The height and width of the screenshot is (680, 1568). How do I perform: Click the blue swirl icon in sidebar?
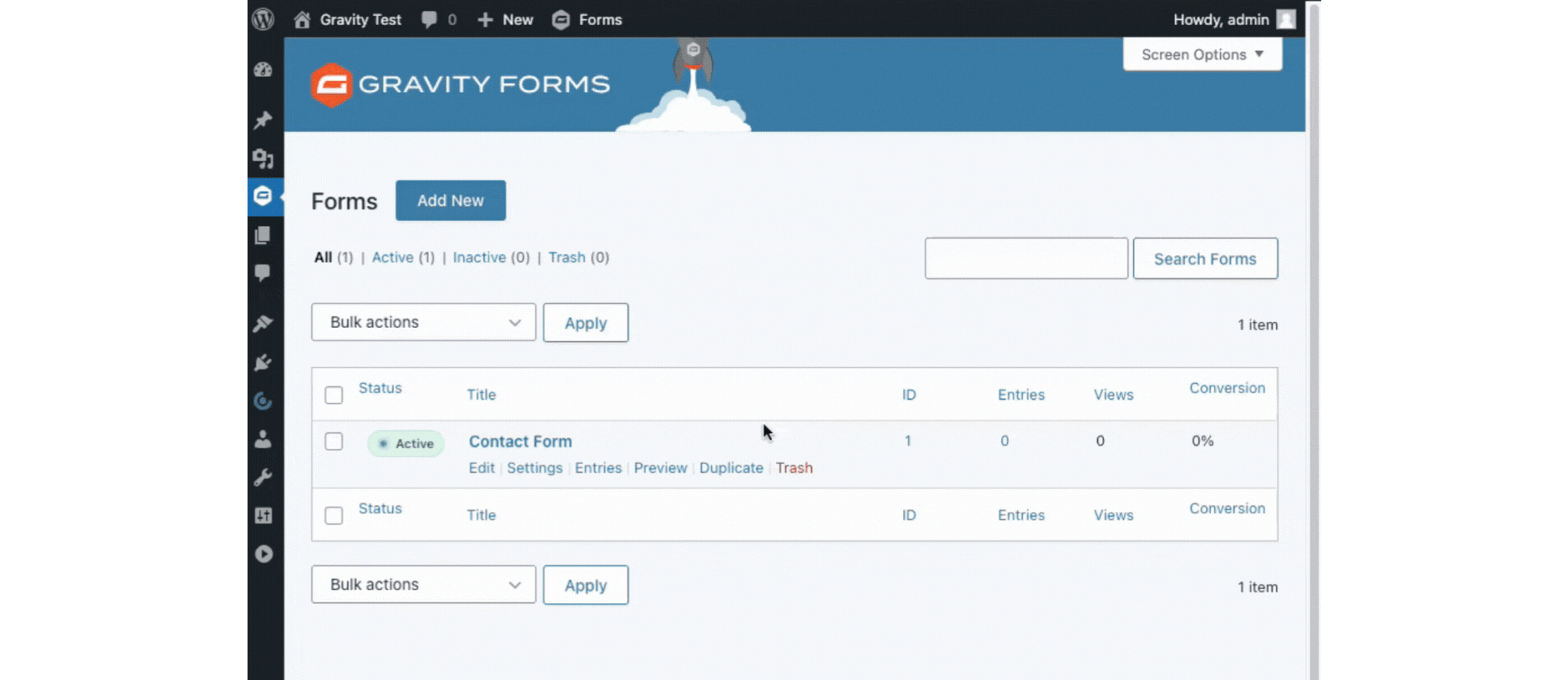coord(263,401)
